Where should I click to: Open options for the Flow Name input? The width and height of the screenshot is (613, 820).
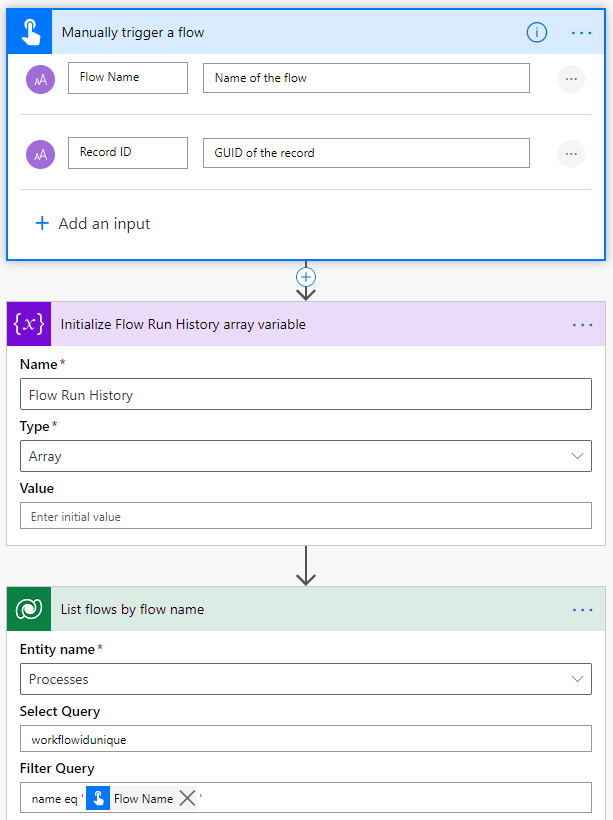tap(570, 78)
